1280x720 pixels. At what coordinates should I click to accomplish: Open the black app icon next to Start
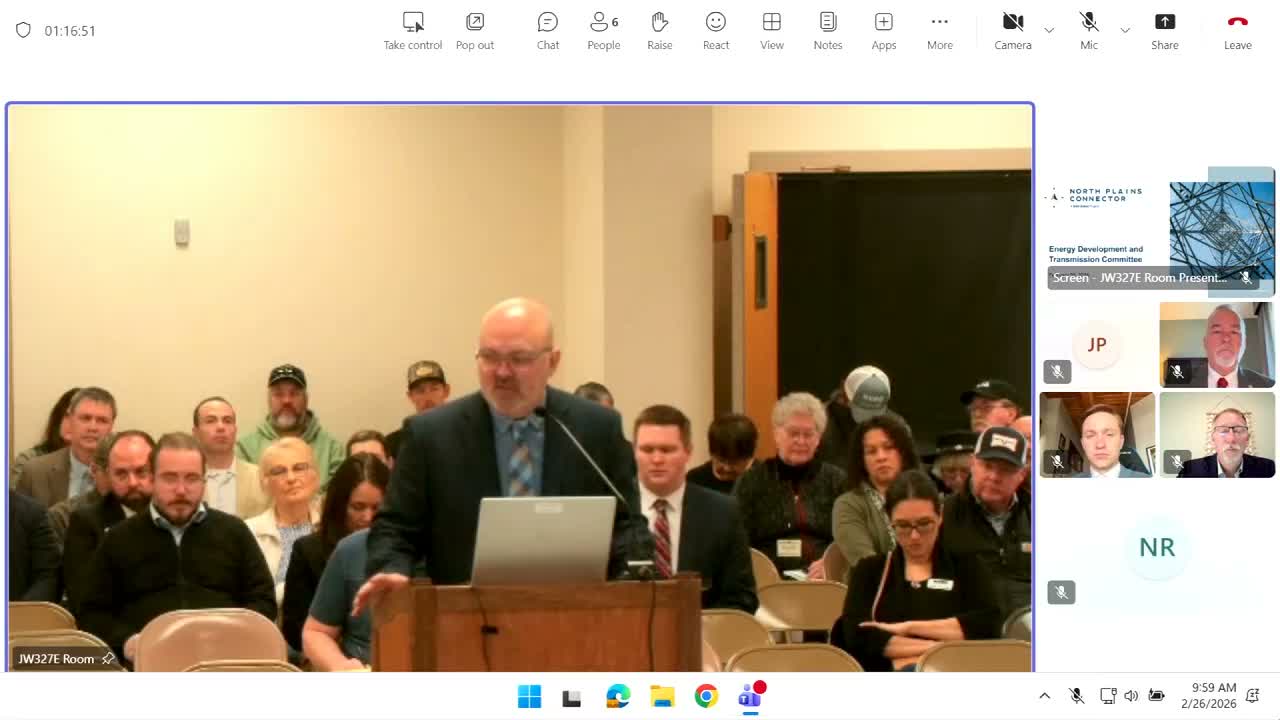coord(572,696)
